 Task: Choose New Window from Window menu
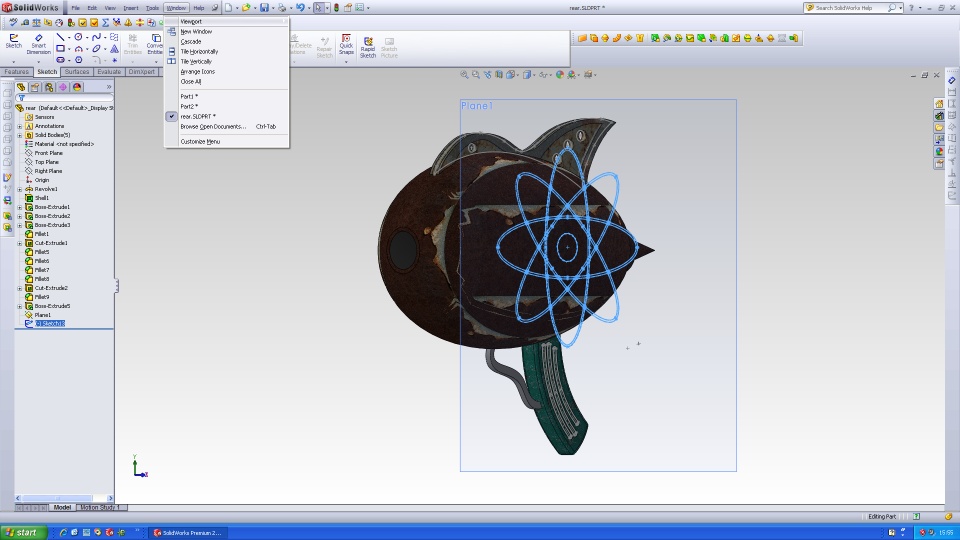pos(227,31)
